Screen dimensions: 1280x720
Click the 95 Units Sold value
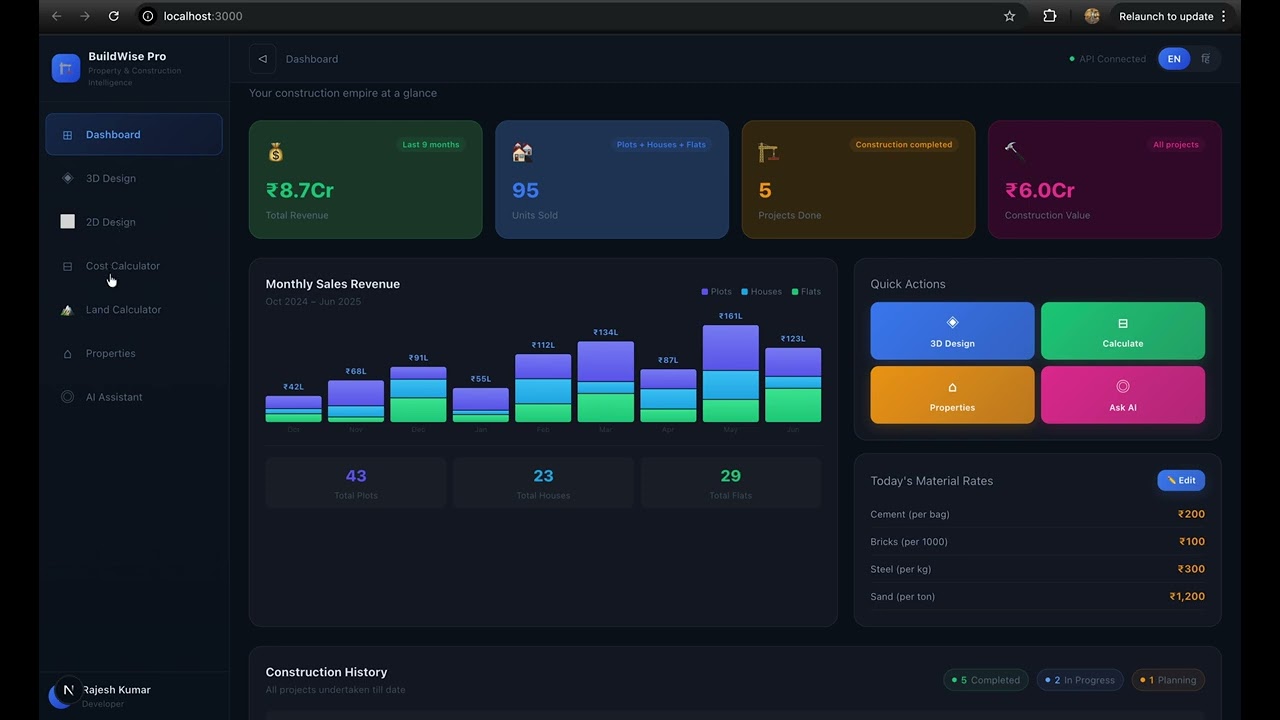click(x=525, y=190)
